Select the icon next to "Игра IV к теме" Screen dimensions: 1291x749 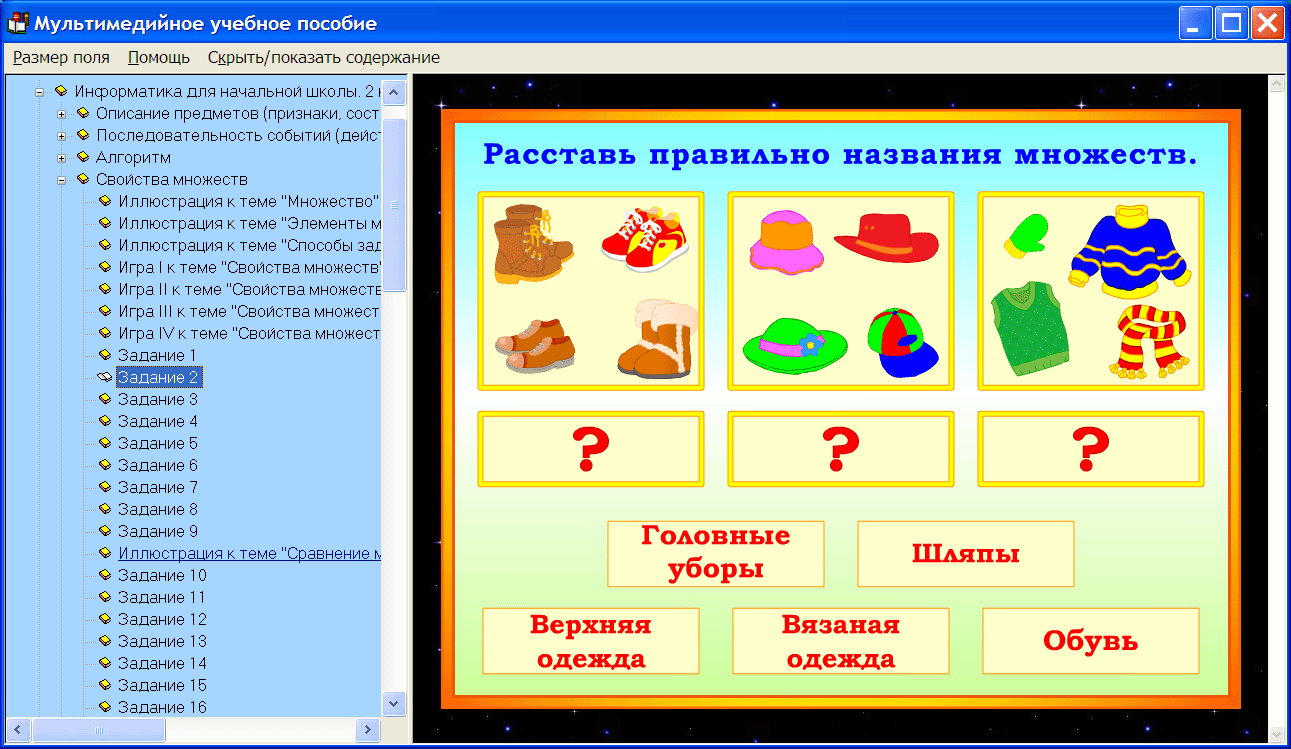(x=107, y=333)
